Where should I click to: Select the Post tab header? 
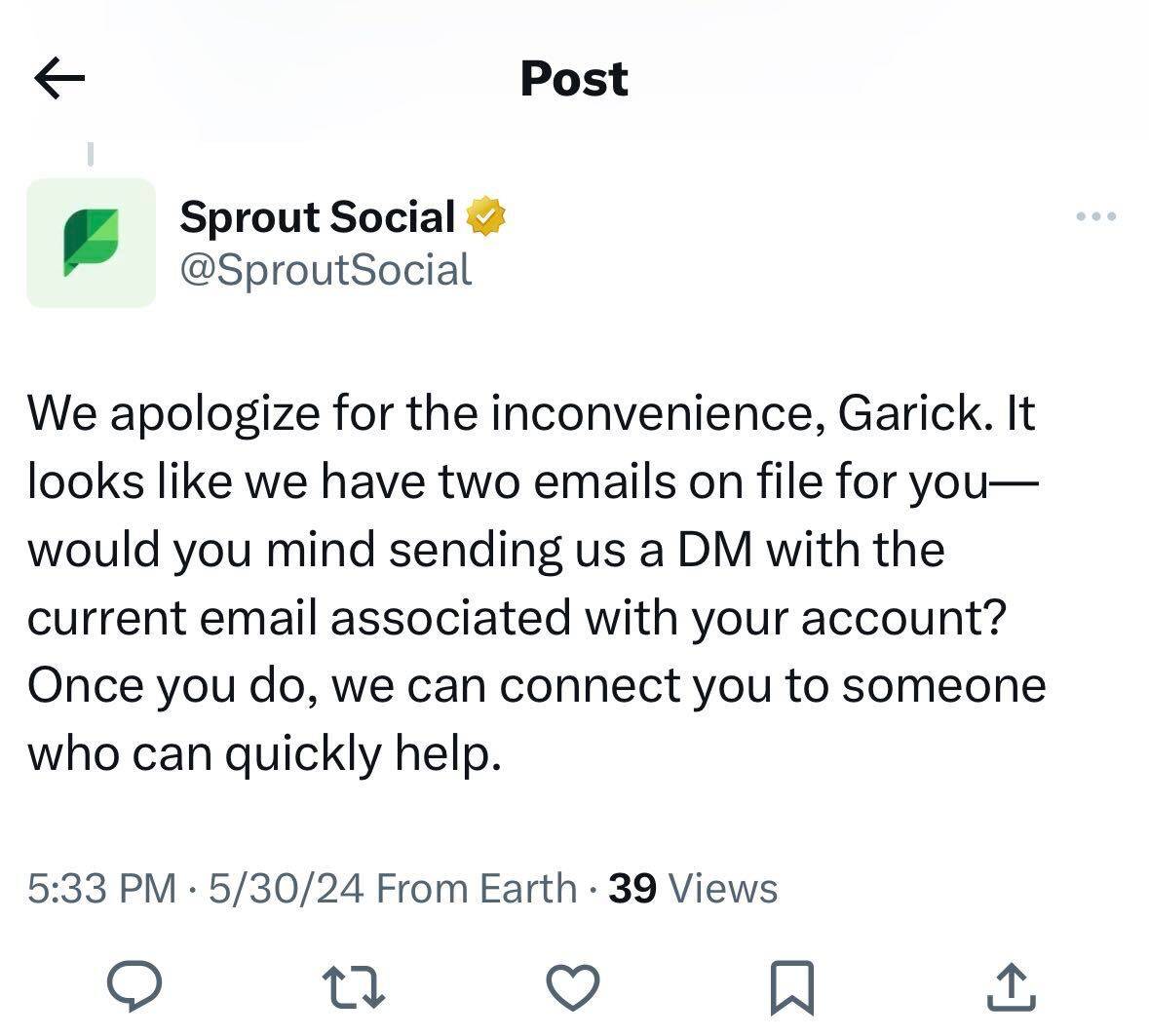[x=573, y=78]
